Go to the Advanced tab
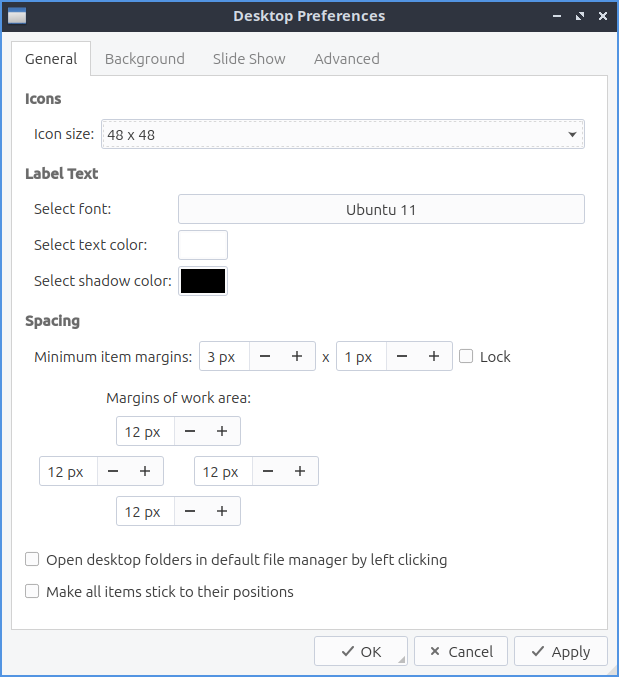Image resolution: width=619 pixels, height=677 pixels. 346,59
